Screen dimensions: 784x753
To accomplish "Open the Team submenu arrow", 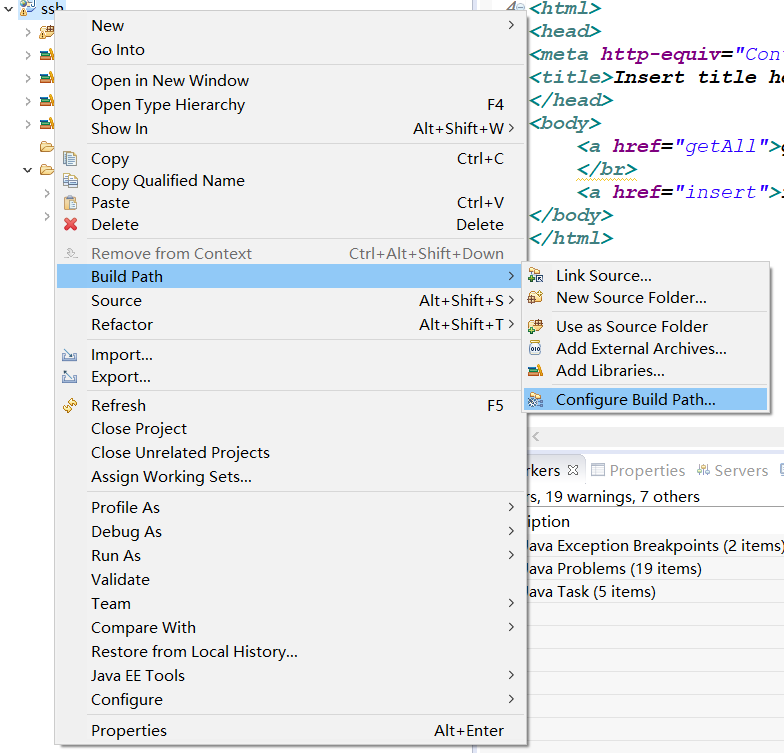I will click(511, 603).
